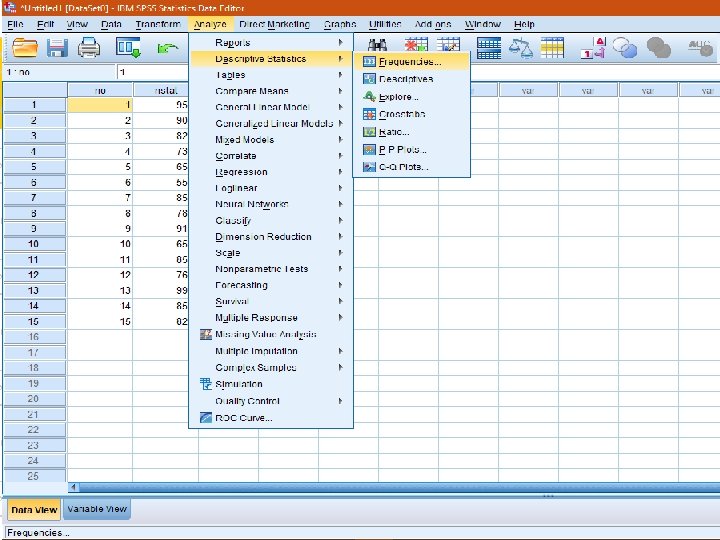This screenshot has width=720, height=540.
Task: Switch to the Variable View tab
Action: coord(97,509)
